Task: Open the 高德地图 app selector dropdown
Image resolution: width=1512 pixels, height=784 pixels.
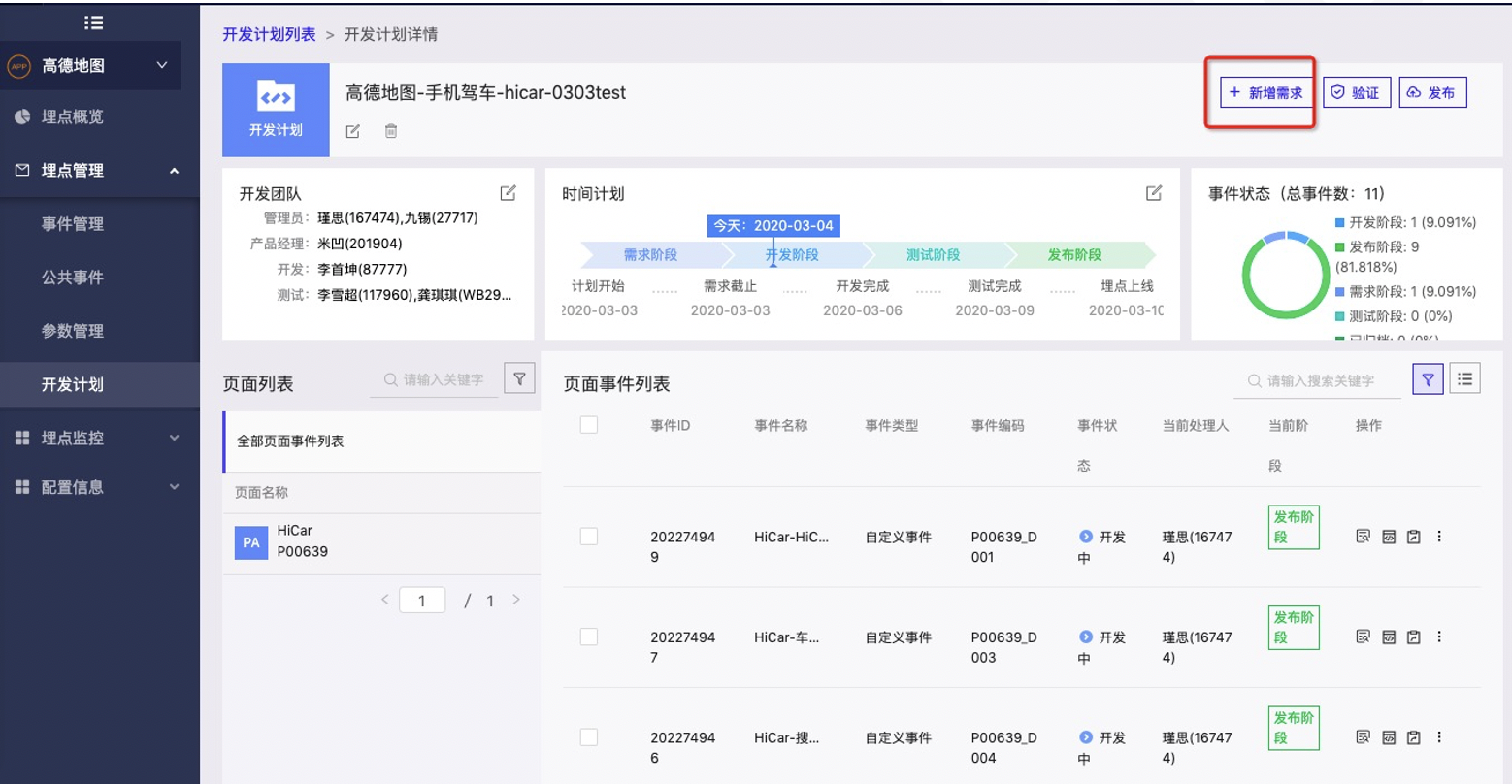Action: pos(90,66)
